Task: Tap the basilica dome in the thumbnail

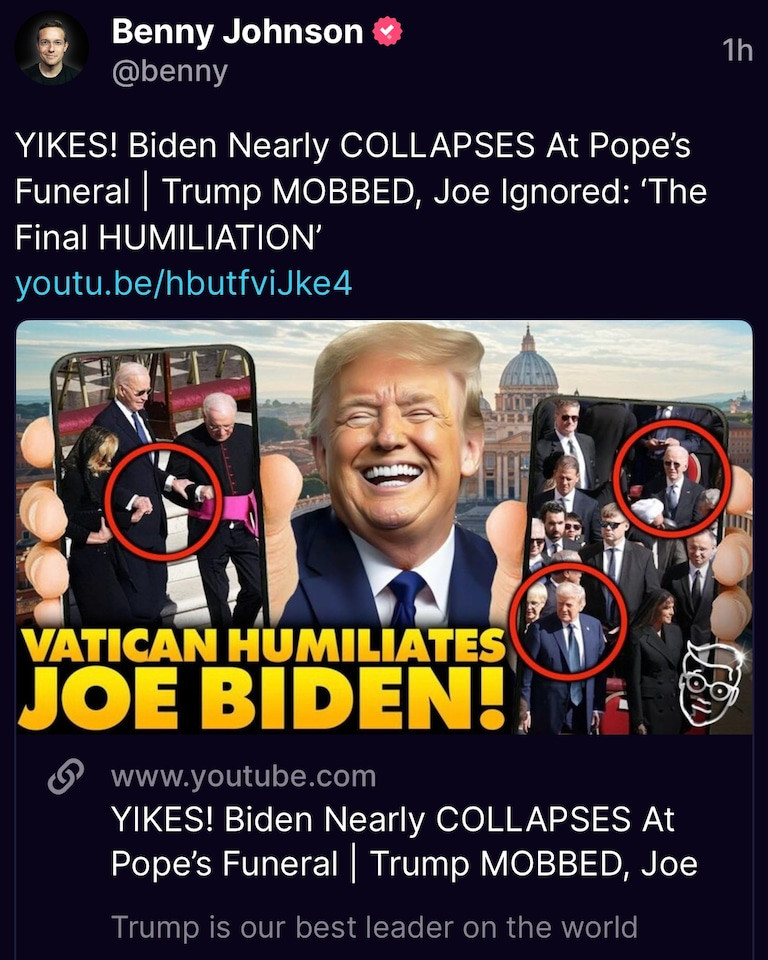Action: coord(528,367)
